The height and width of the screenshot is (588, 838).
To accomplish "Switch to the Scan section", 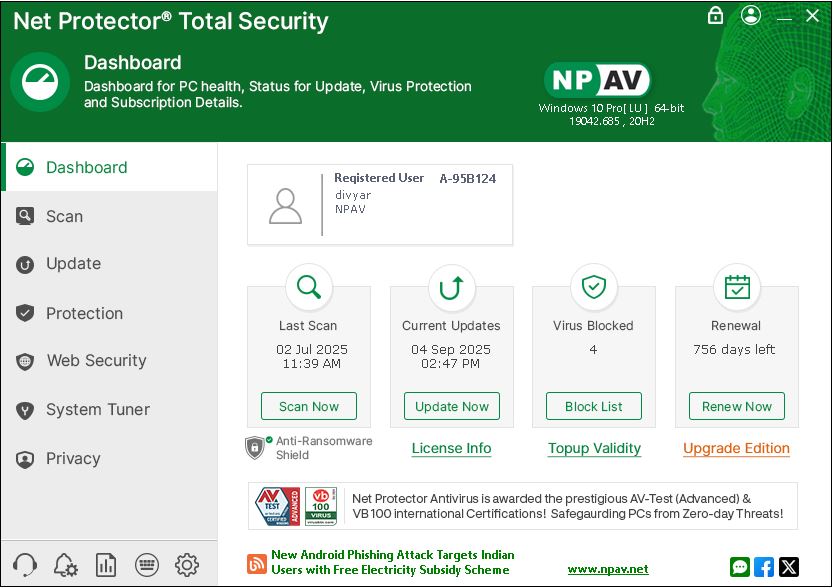I will pos(64,216).
